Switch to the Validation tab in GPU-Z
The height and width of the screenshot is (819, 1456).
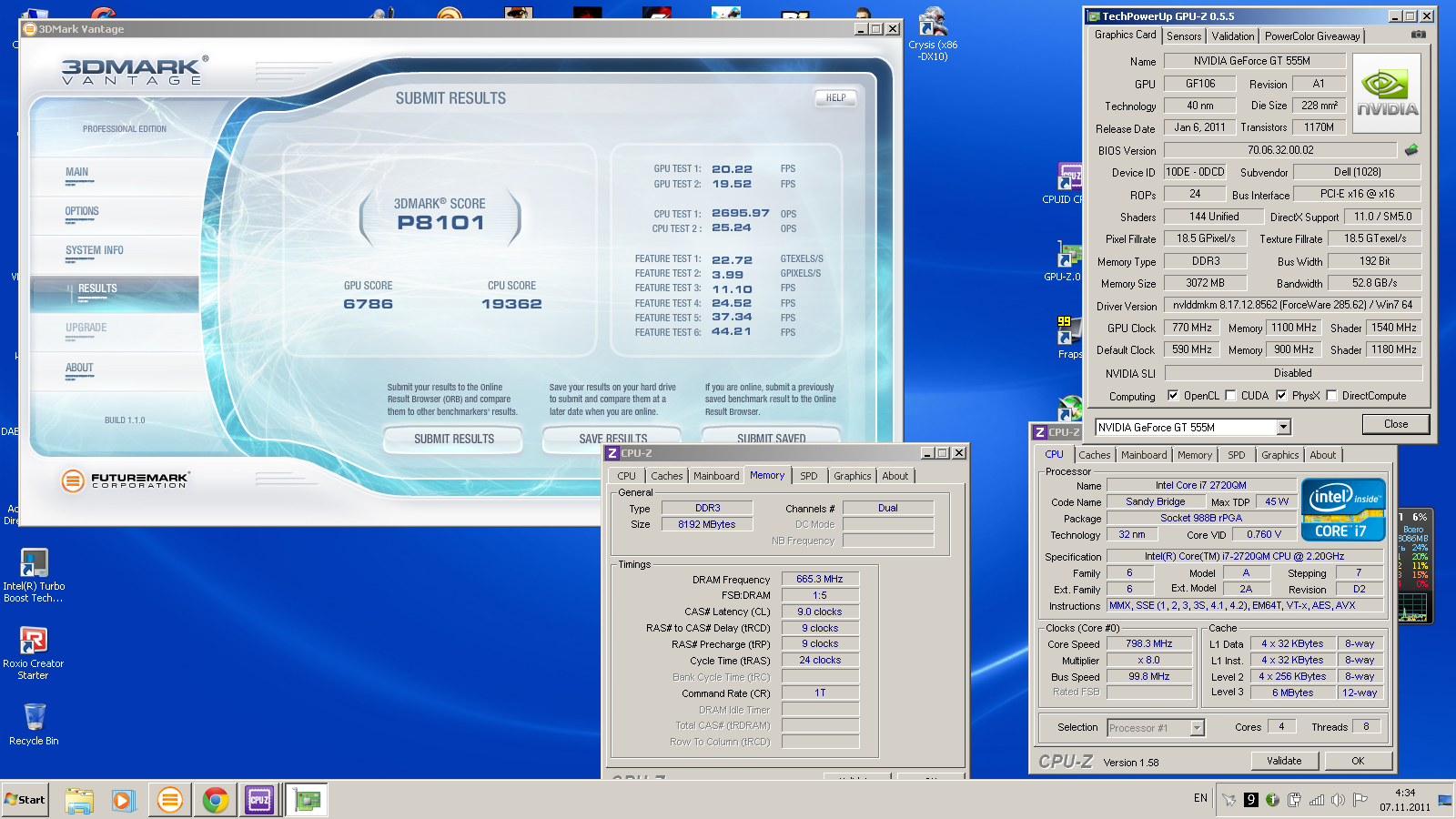1233,36
